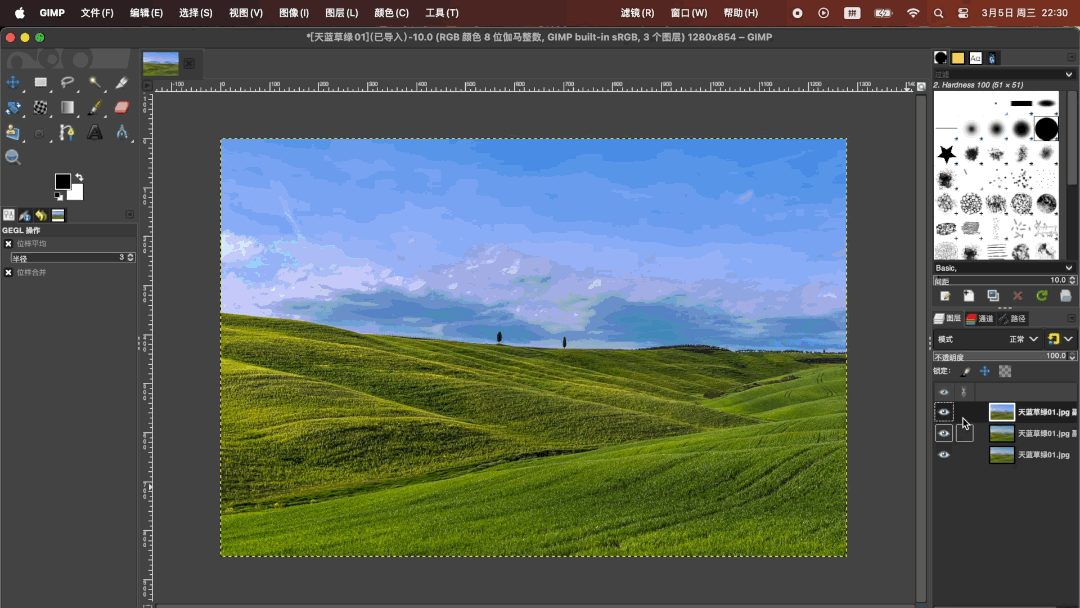Open the tool options tab menu button
The height and width of the screenshot is (608, 1080).
pos(129,215)
